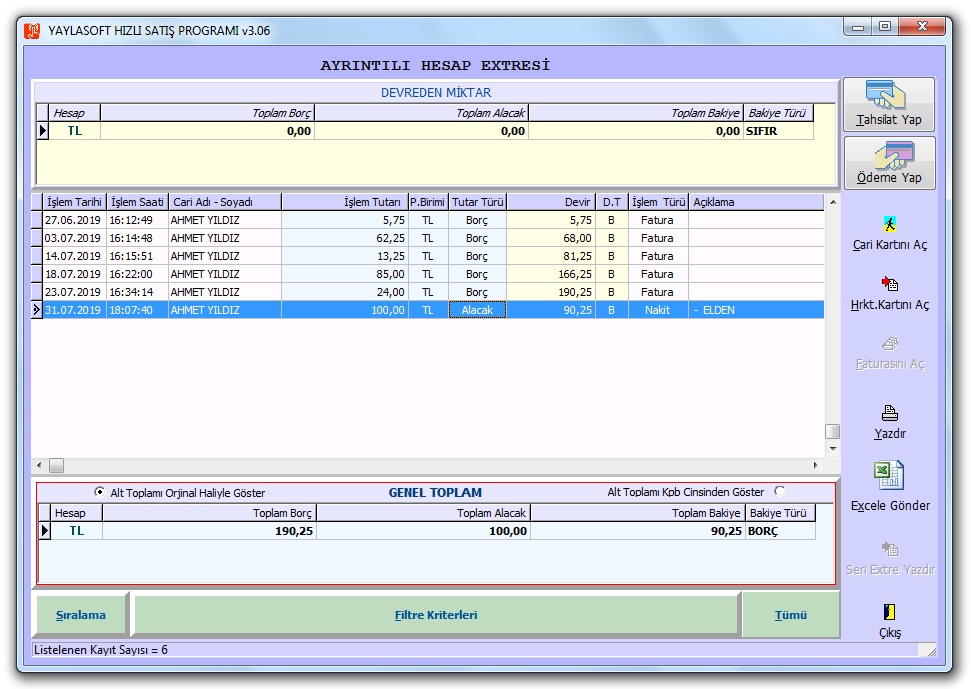Click the Yazdır printer icon
Screen dimensions: 971x689
(890, 412)
